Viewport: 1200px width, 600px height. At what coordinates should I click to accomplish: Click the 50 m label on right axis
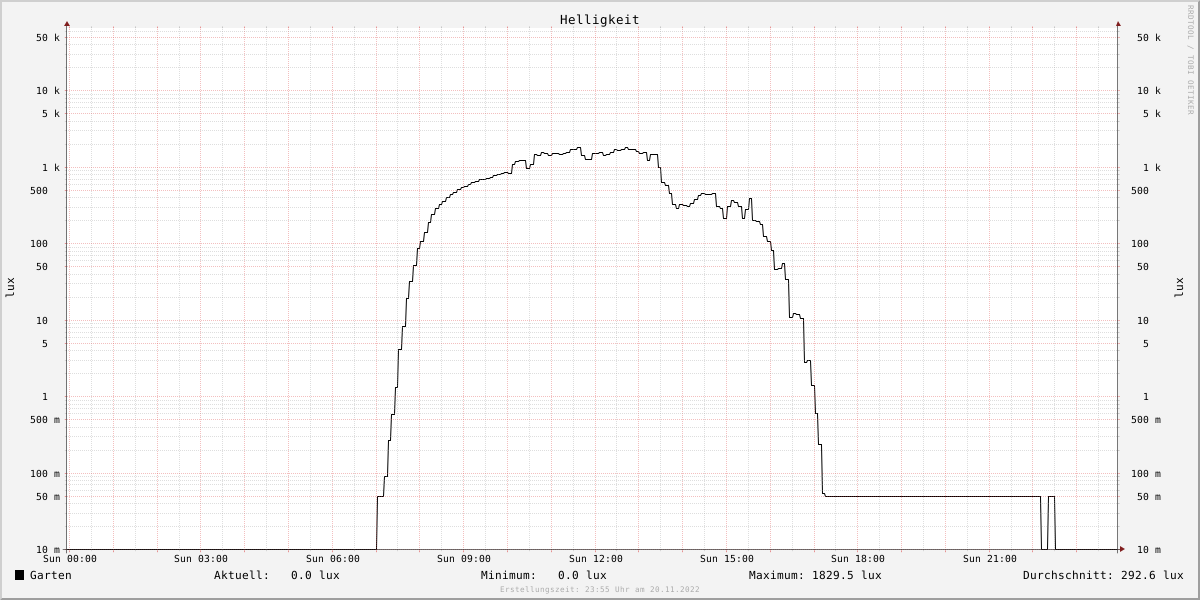1149,497
